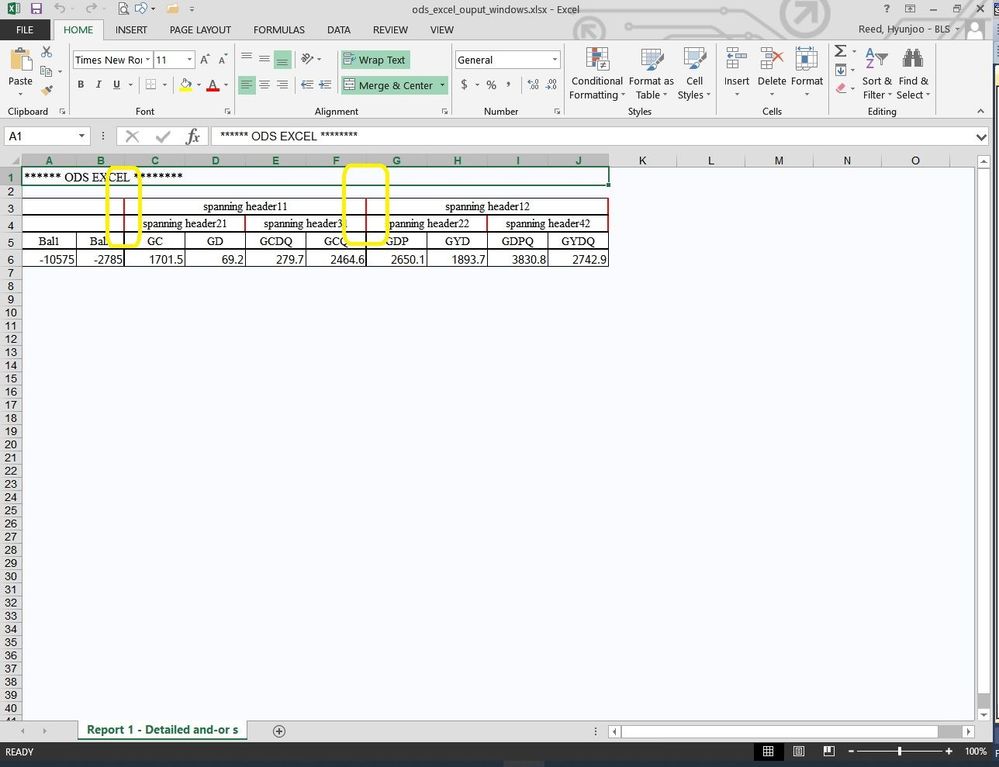
Task: Switch to Page Layout view icon
Action: pos(798,752)
